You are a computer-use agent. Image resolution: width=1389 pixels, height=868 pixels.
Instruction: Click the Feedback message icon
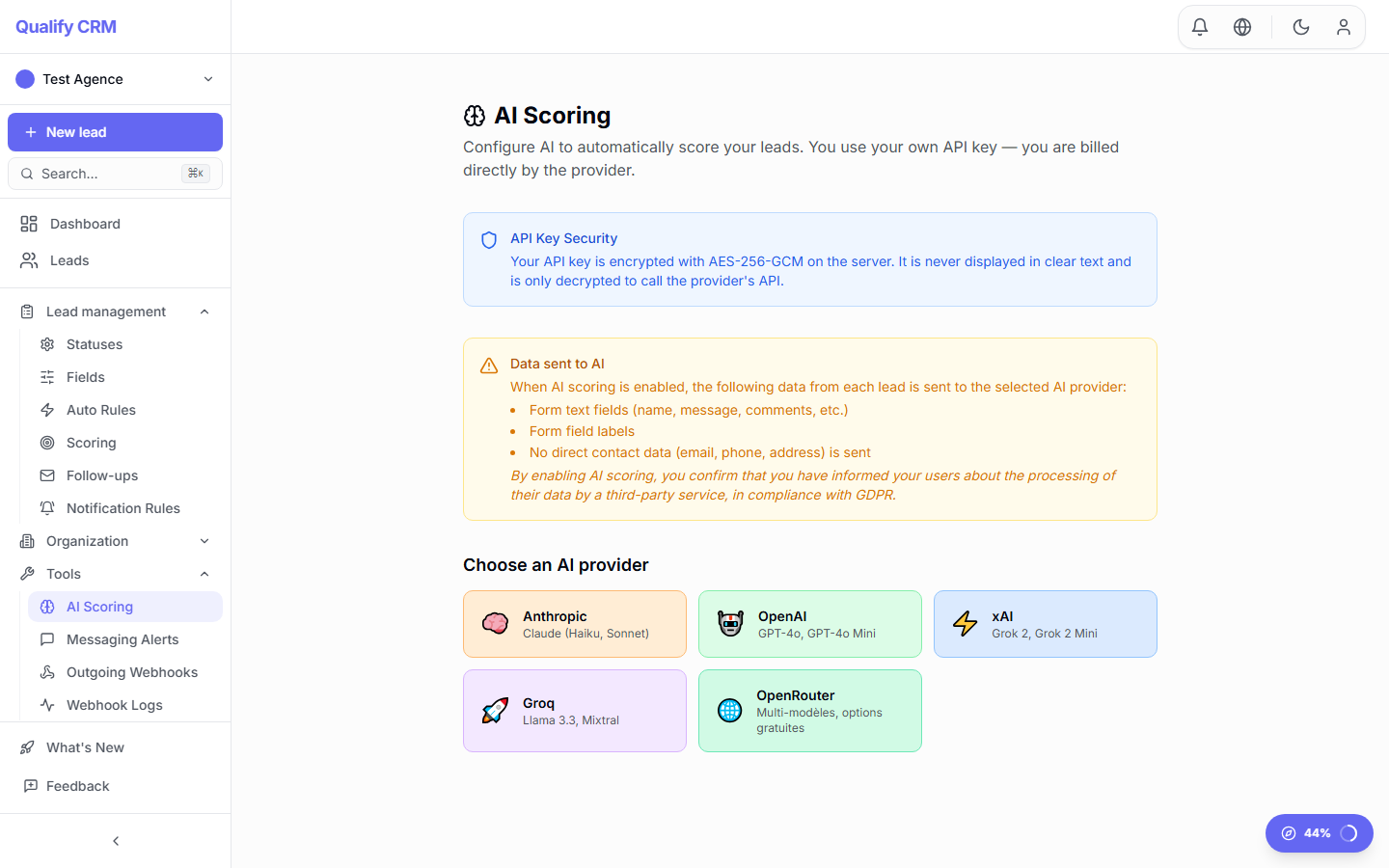click(31, 786)
